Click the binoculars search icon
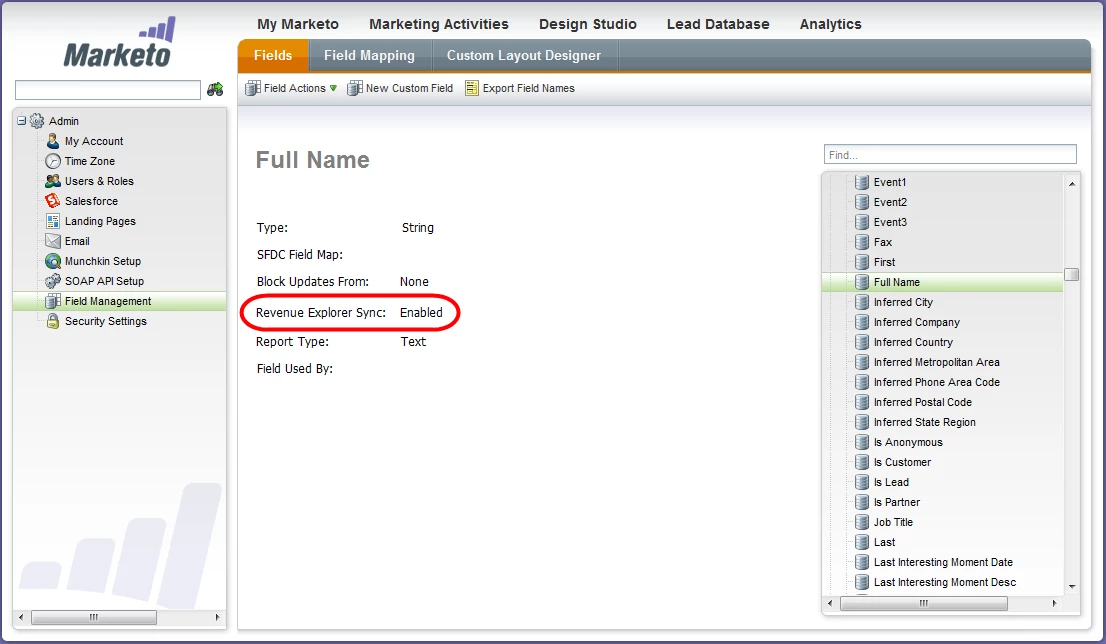This screenshot has height=644, width=1106. pyautogui.click(x=215, y=90)
